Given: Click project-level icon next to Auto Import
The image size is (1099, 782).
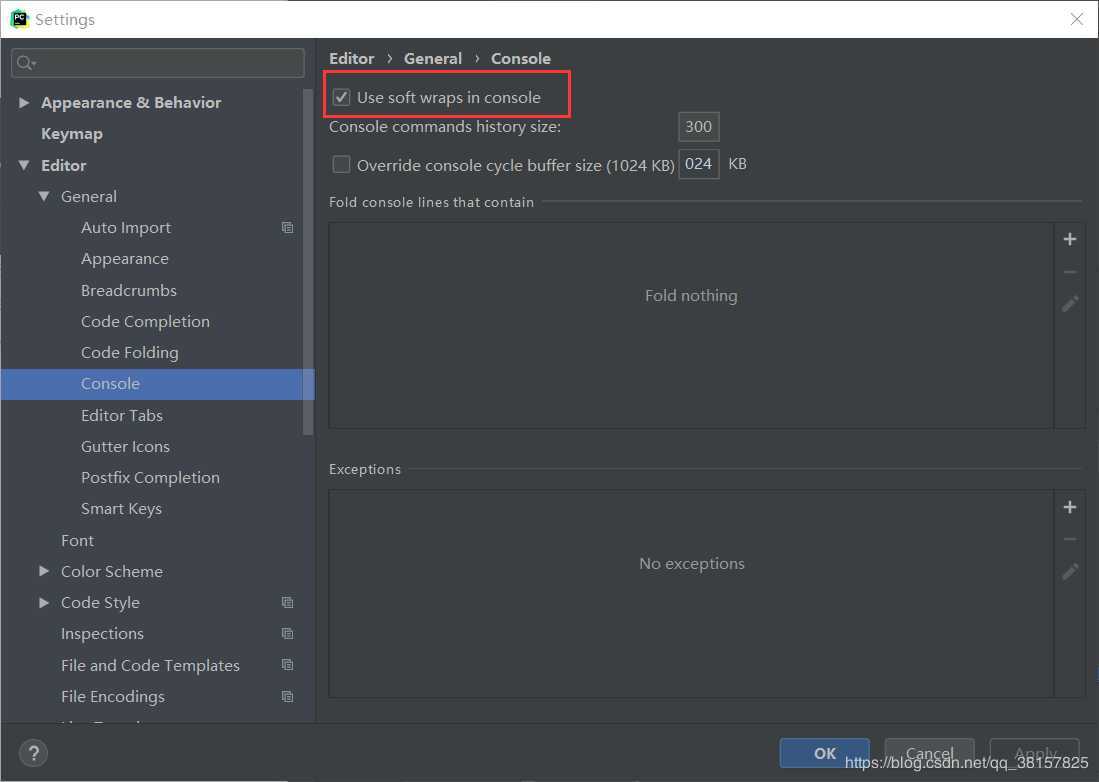Looking at the screenshot, I should tap(287, 228).
